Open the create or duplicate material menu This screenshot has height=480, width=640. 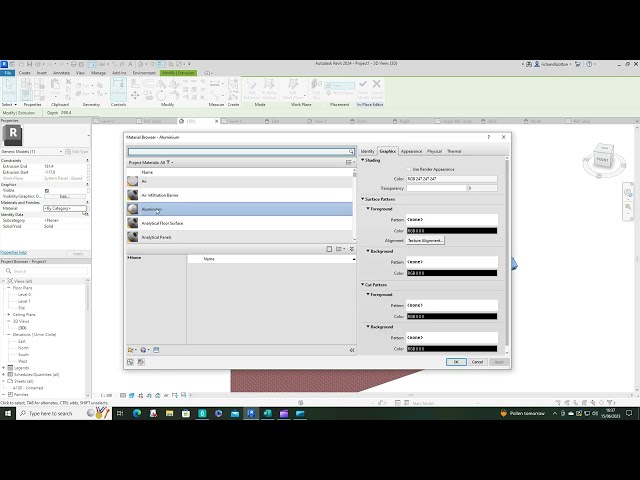tap(144, 350)
